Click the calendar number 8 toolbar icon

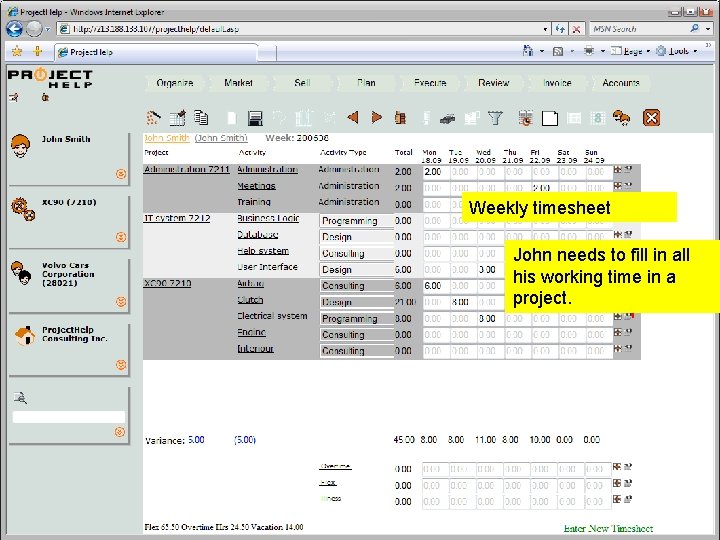tap(597, 118)
